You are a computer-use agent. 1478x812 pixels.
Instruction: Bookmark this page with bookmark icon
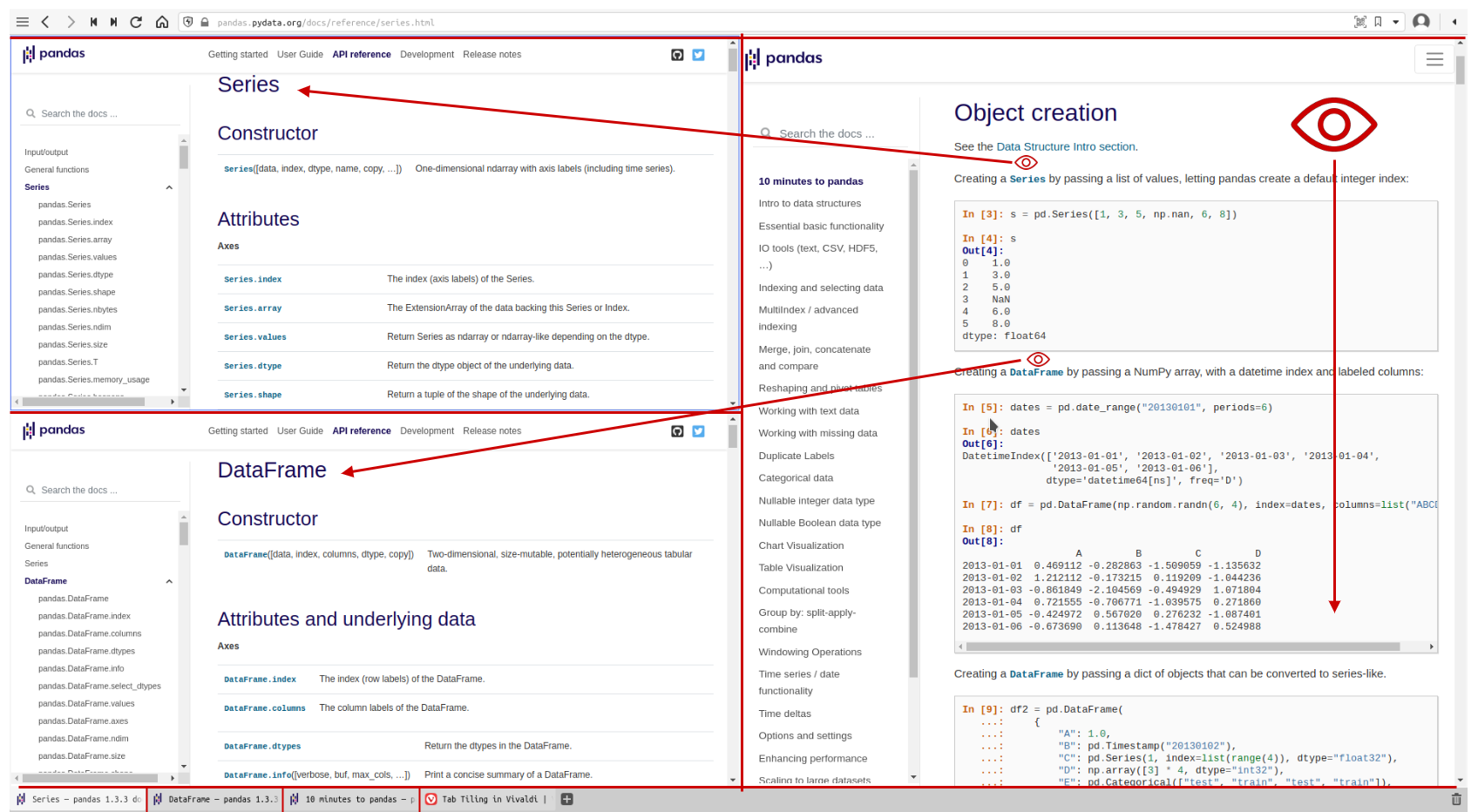click(1378, 22)
